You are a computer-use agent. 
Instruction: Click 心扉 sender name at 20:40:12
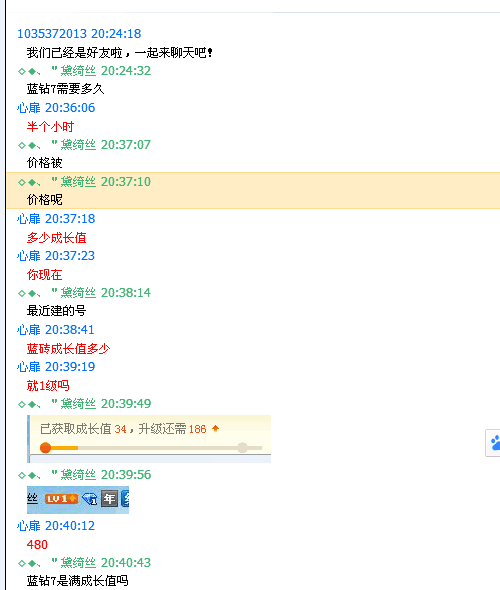click(29, 526)
